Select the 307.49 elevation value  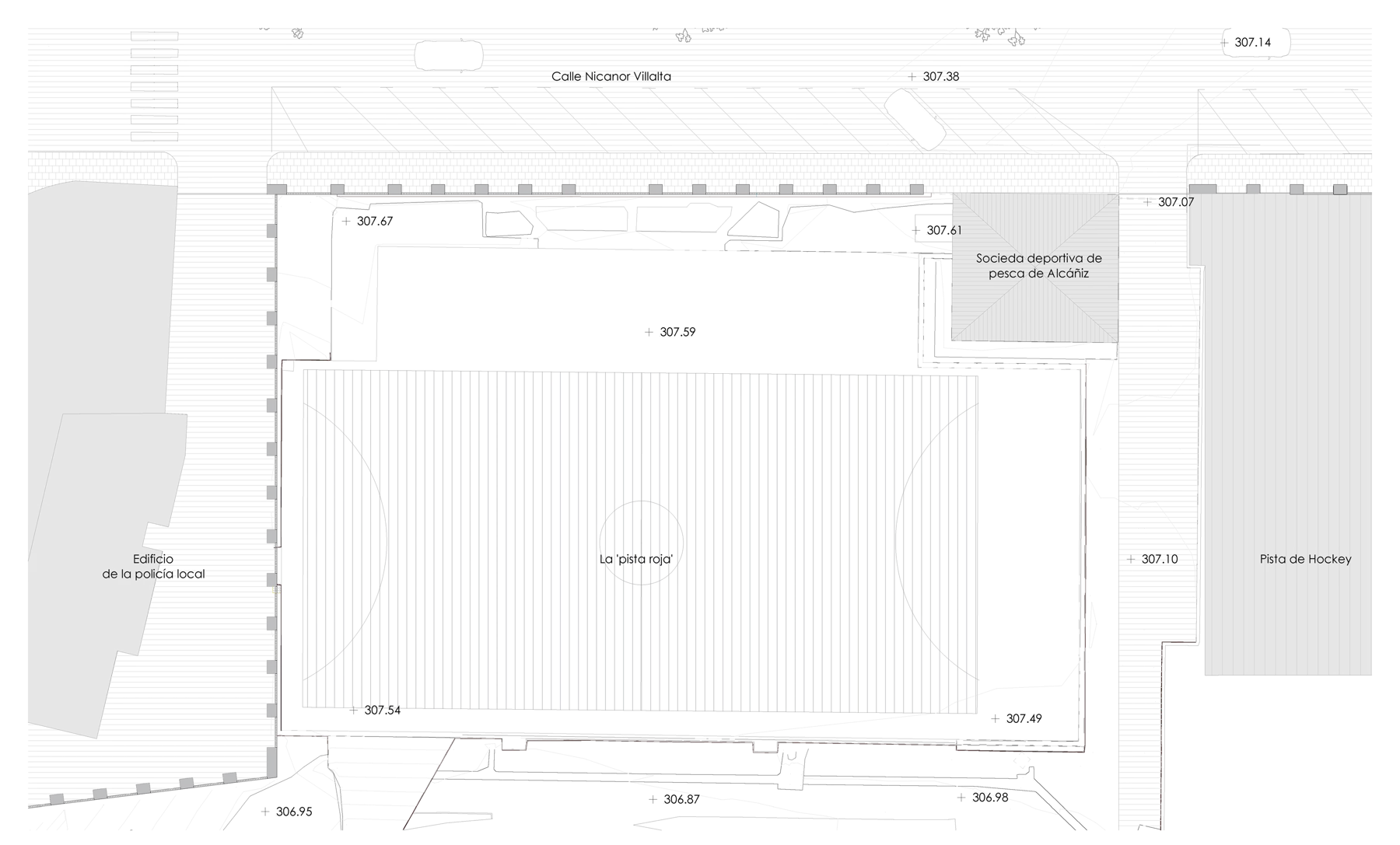1024,718
